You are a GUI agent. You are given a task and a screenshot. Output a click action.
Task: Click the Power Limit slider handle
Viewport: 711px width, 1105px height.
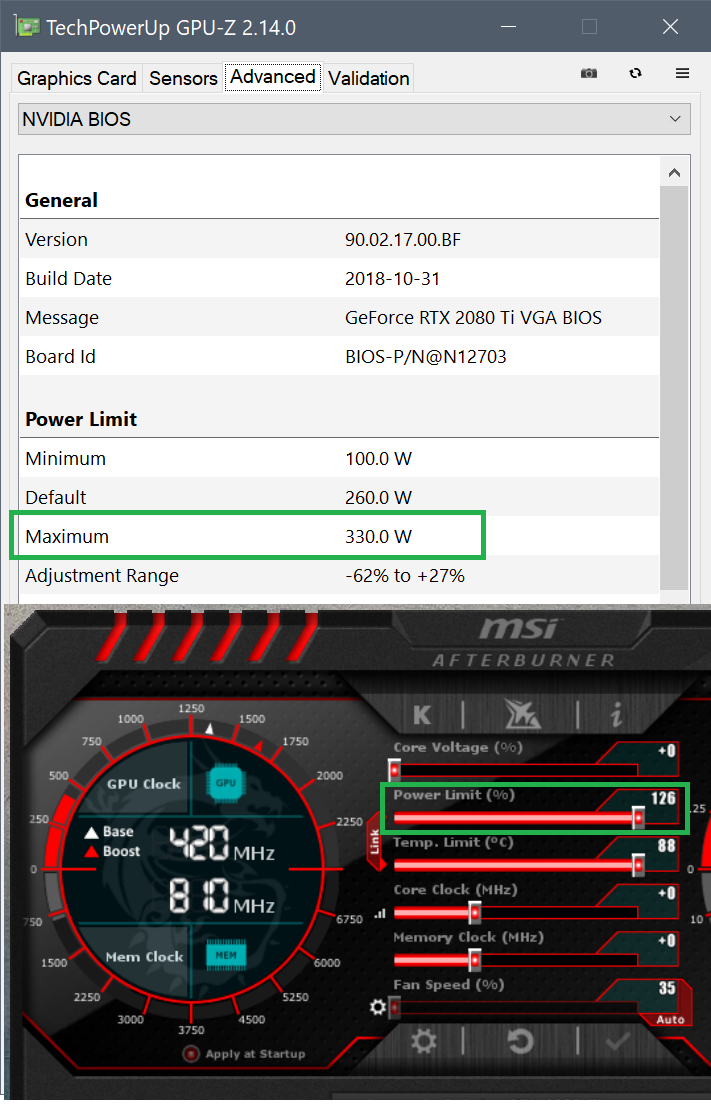click(638, 817)
